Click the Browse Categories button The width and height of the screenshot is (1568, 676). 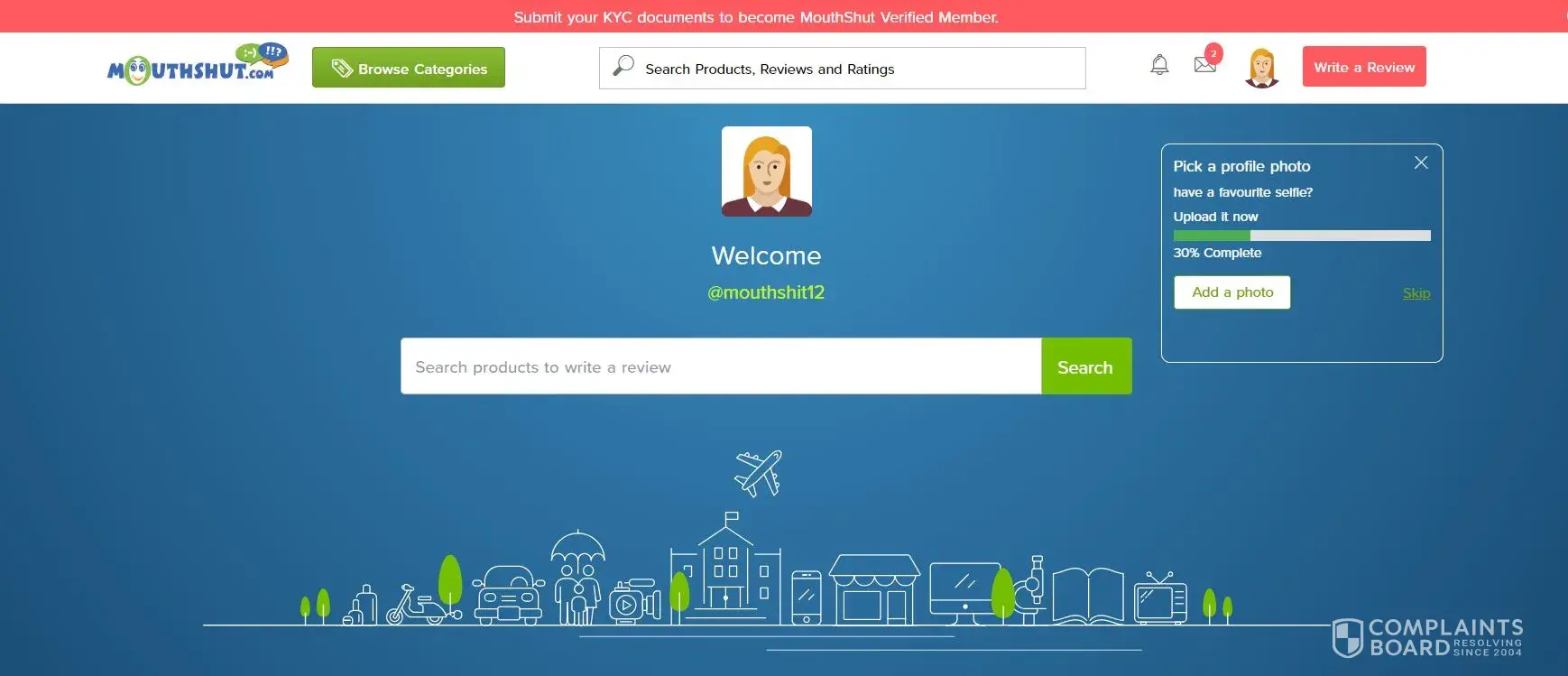pyautogui.click(x=409, y=68)
